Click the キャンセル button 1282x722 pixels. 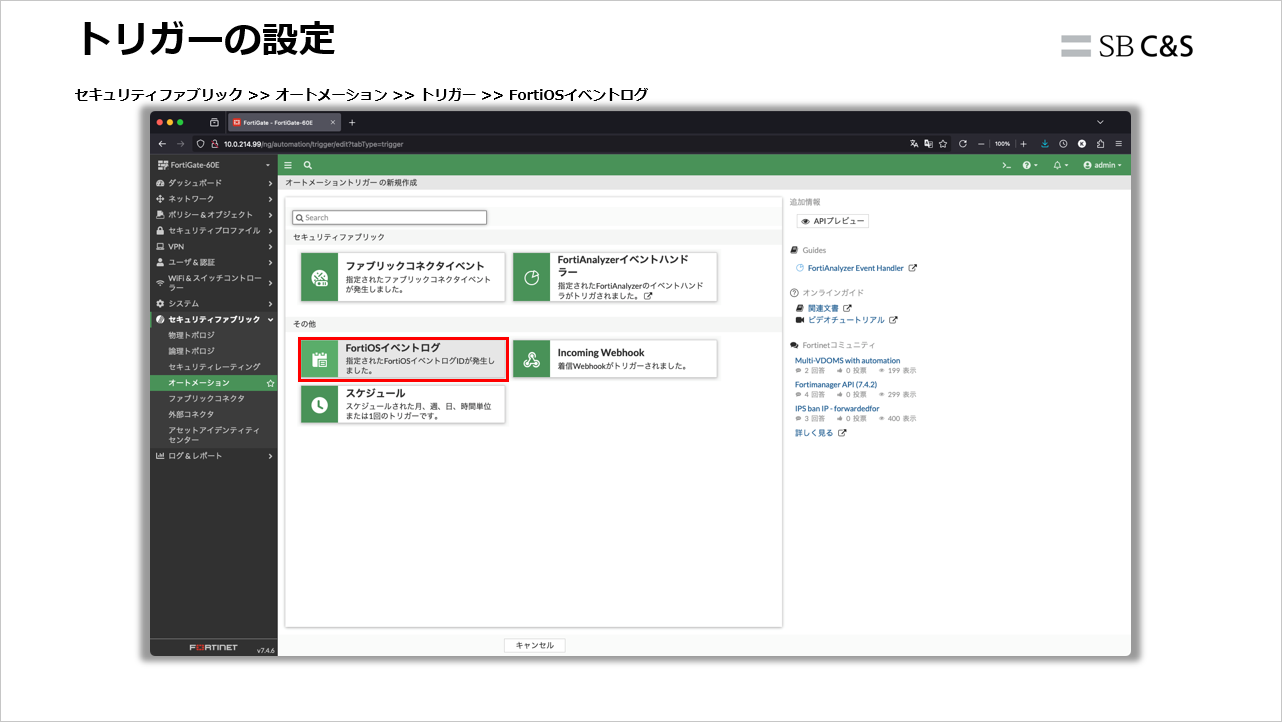534,646
